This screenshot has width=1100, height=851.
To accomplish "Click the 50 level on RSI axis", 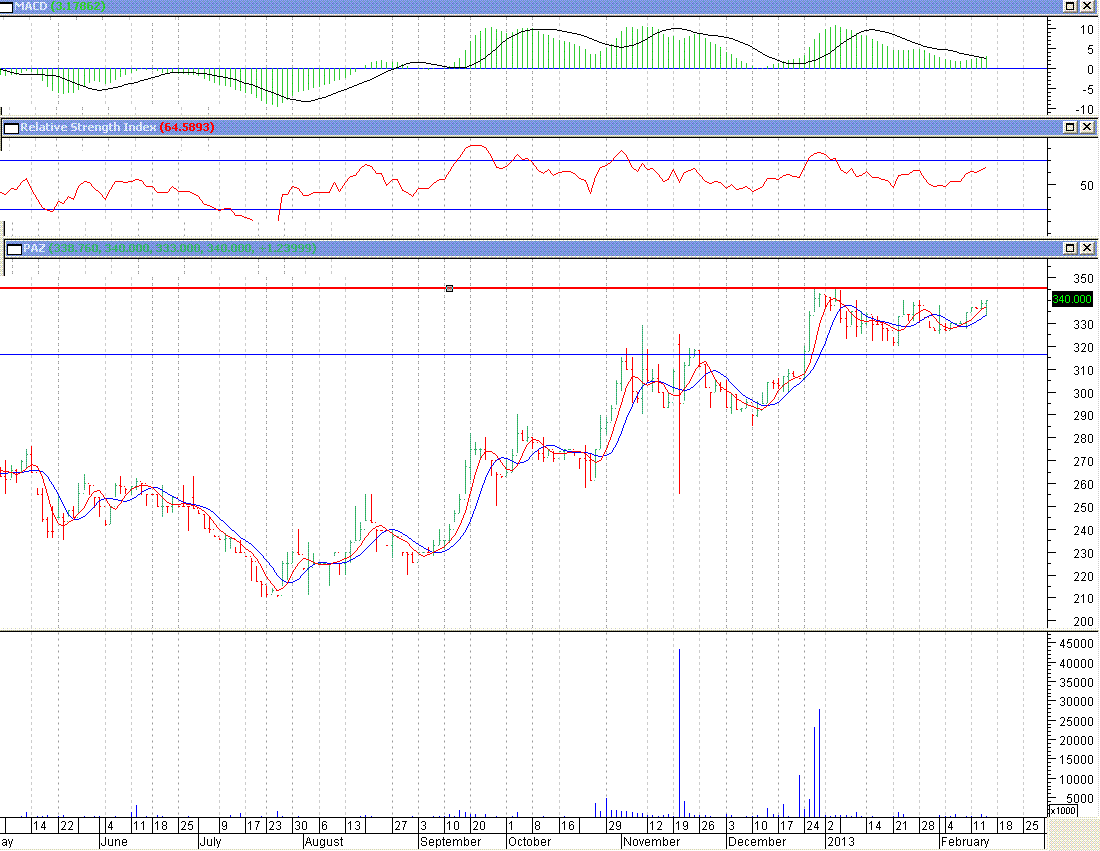I will coord(1087,186).
